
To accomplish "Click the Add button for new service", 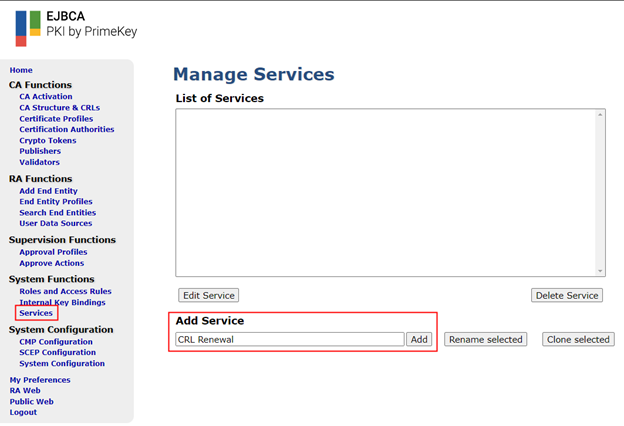I will click(419, 340).
